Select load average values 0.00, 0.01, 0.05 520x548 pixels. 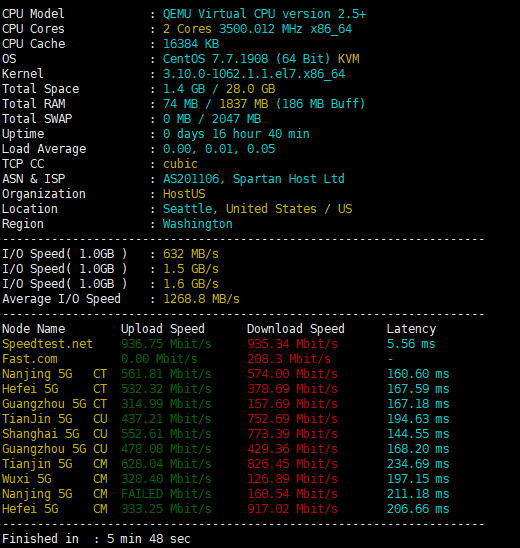[219, 149]
